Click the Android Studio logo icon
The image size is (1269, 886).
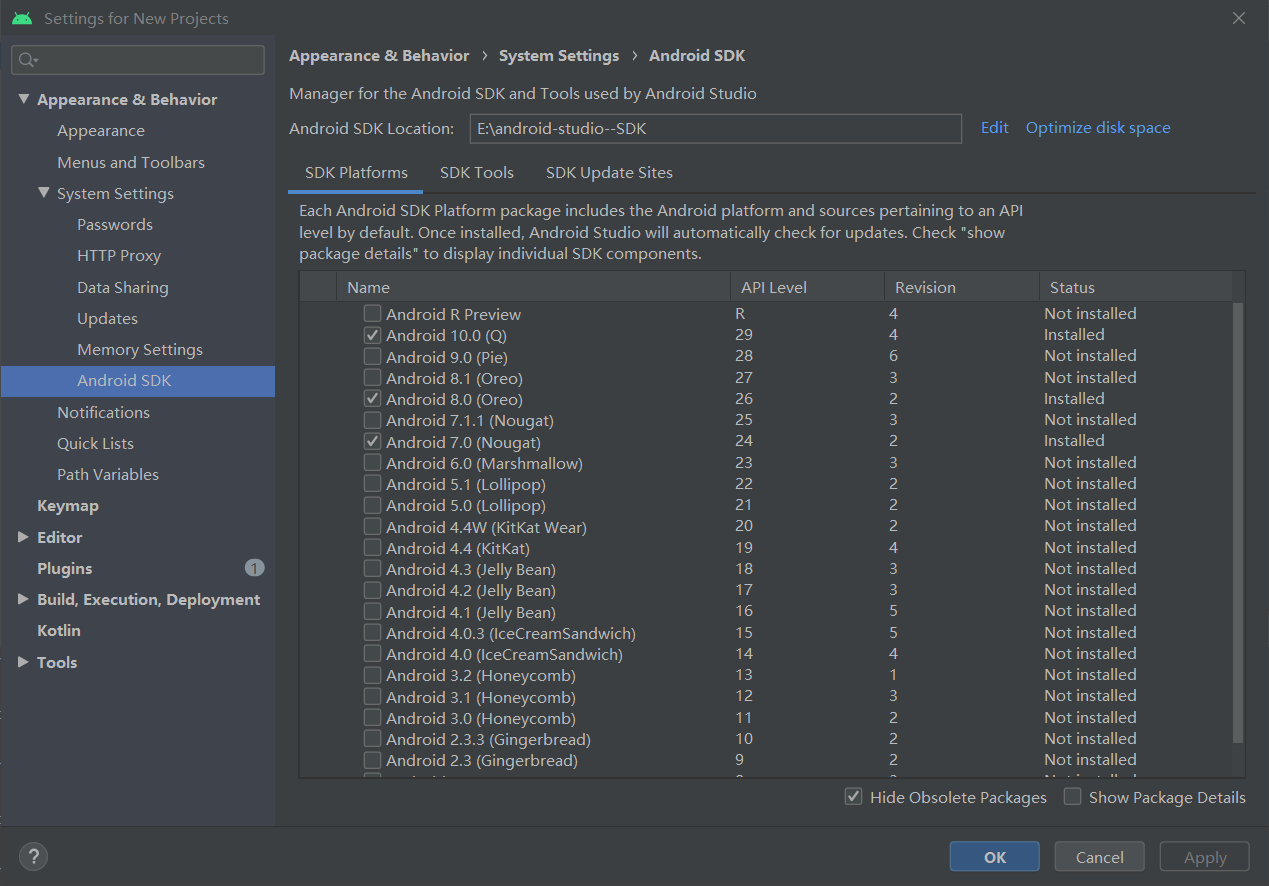click(22, 18)
